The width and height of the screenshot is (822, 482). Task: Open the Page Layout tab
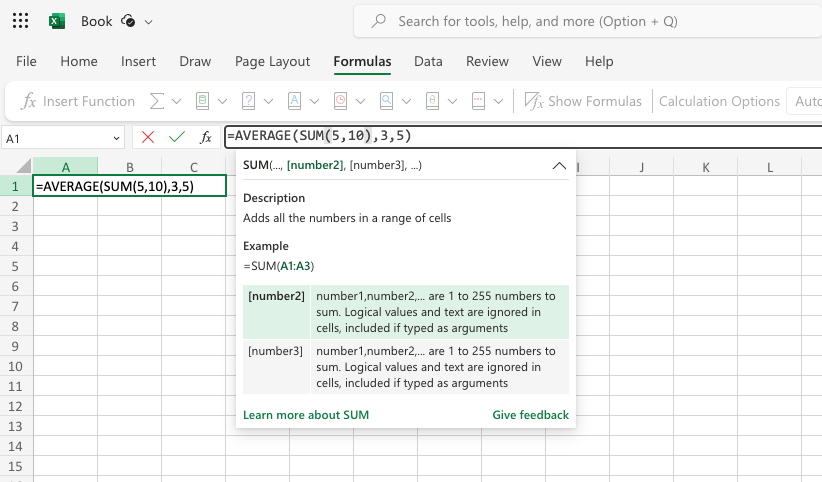pos(272,61)
